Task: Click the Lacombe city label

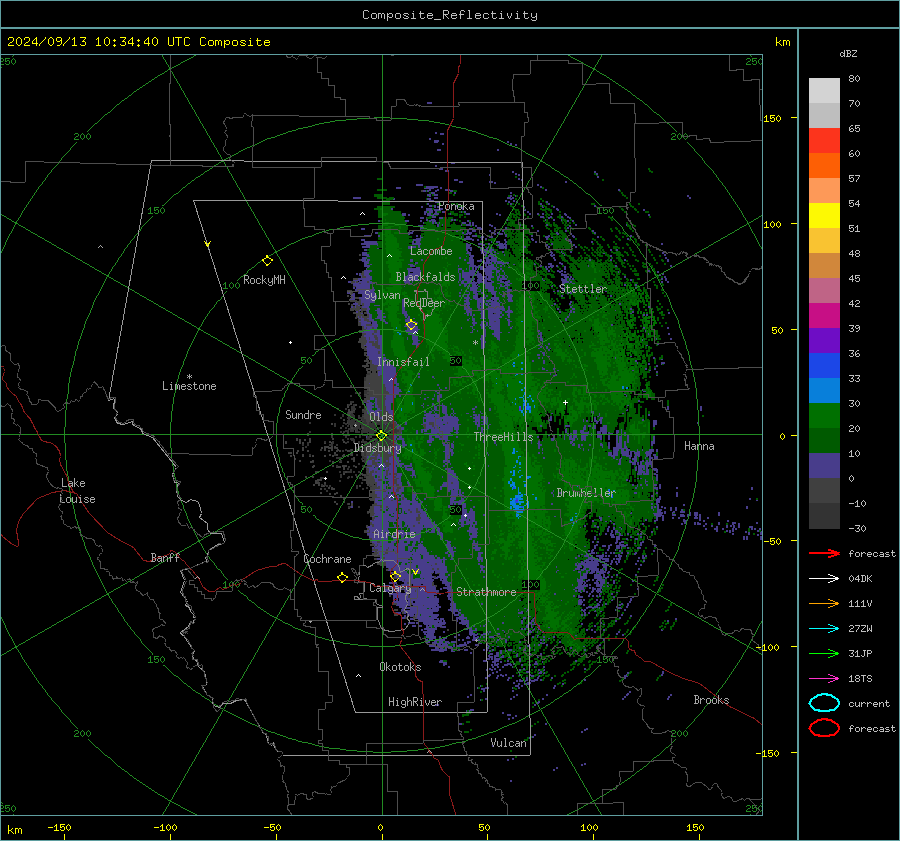Action: pyautogui.click(x=431, y=251)
